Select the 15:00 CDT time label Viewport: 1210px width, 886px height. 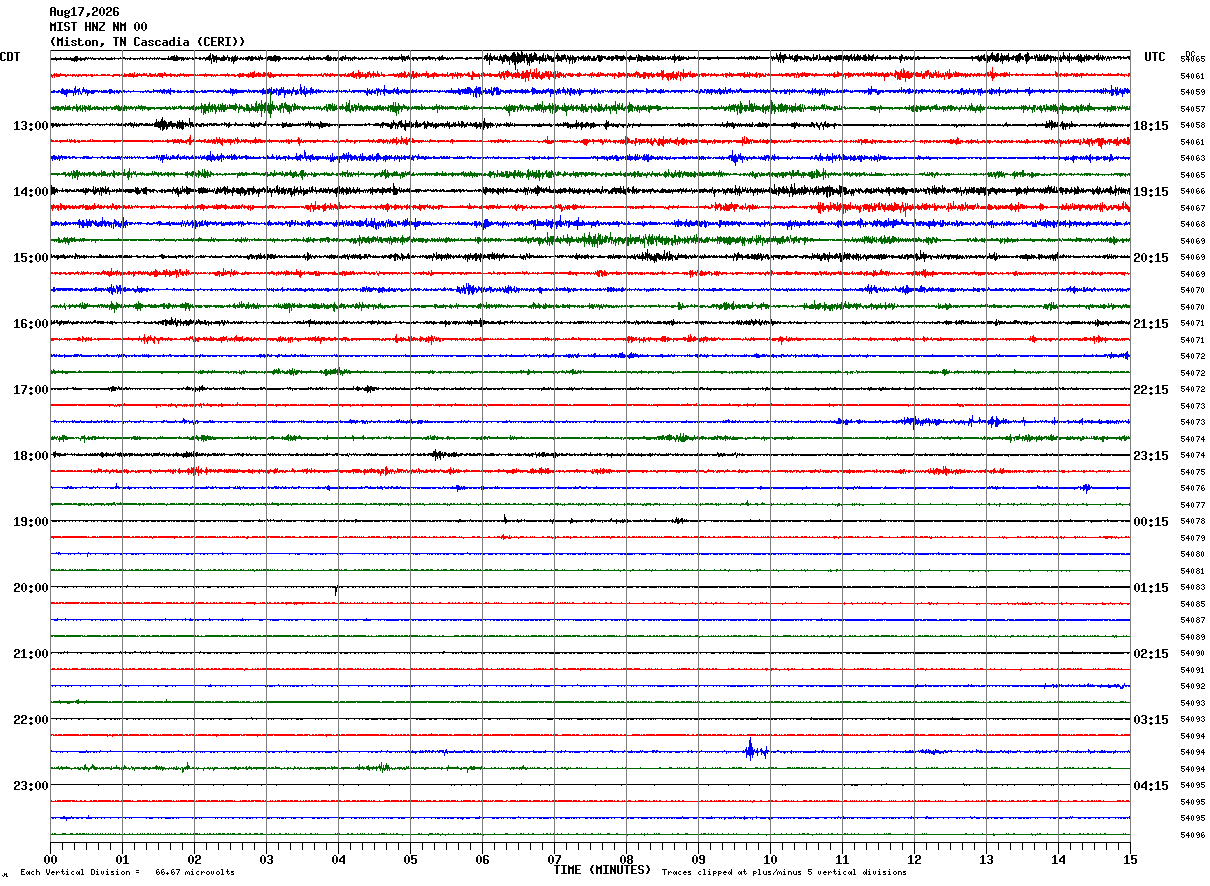point(30,257)
